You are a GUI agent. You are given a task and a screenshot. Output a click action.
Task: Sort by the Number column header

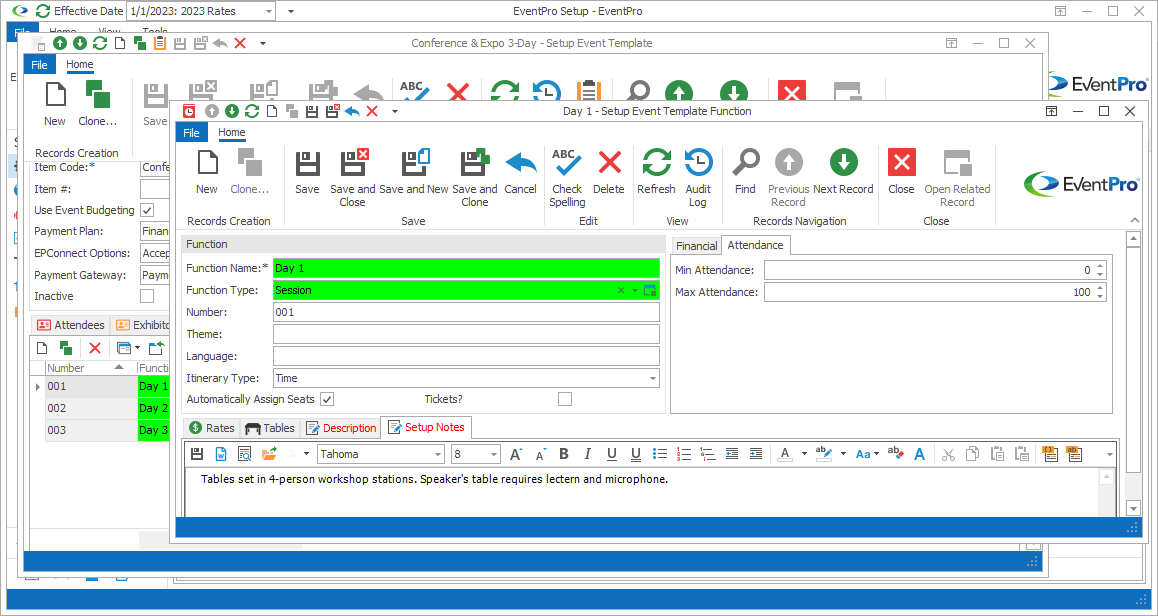point(91,367)
